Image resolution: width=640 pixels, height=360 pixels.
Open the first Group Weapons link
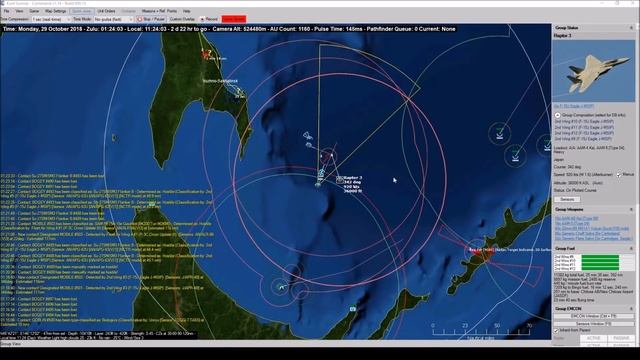pyautogui.click(x=576, y=218)
